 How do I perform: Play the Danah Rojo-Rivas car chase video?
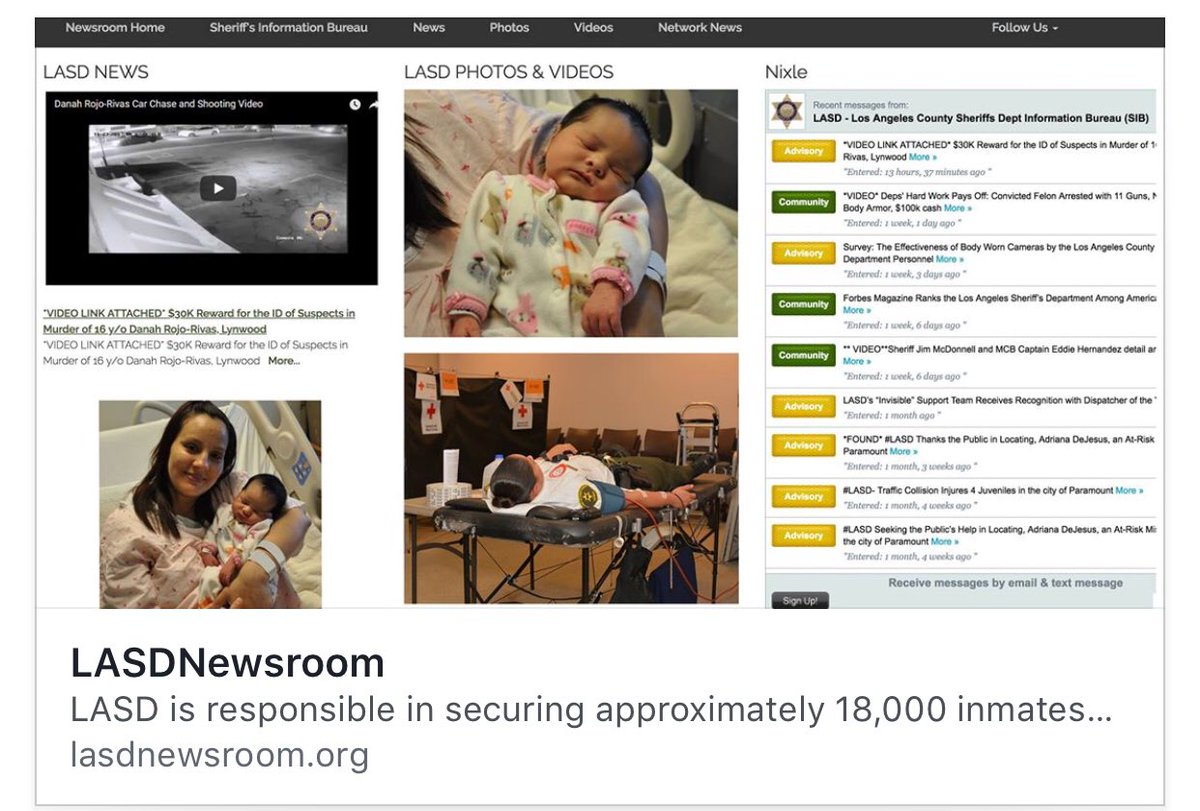[217, 188]
